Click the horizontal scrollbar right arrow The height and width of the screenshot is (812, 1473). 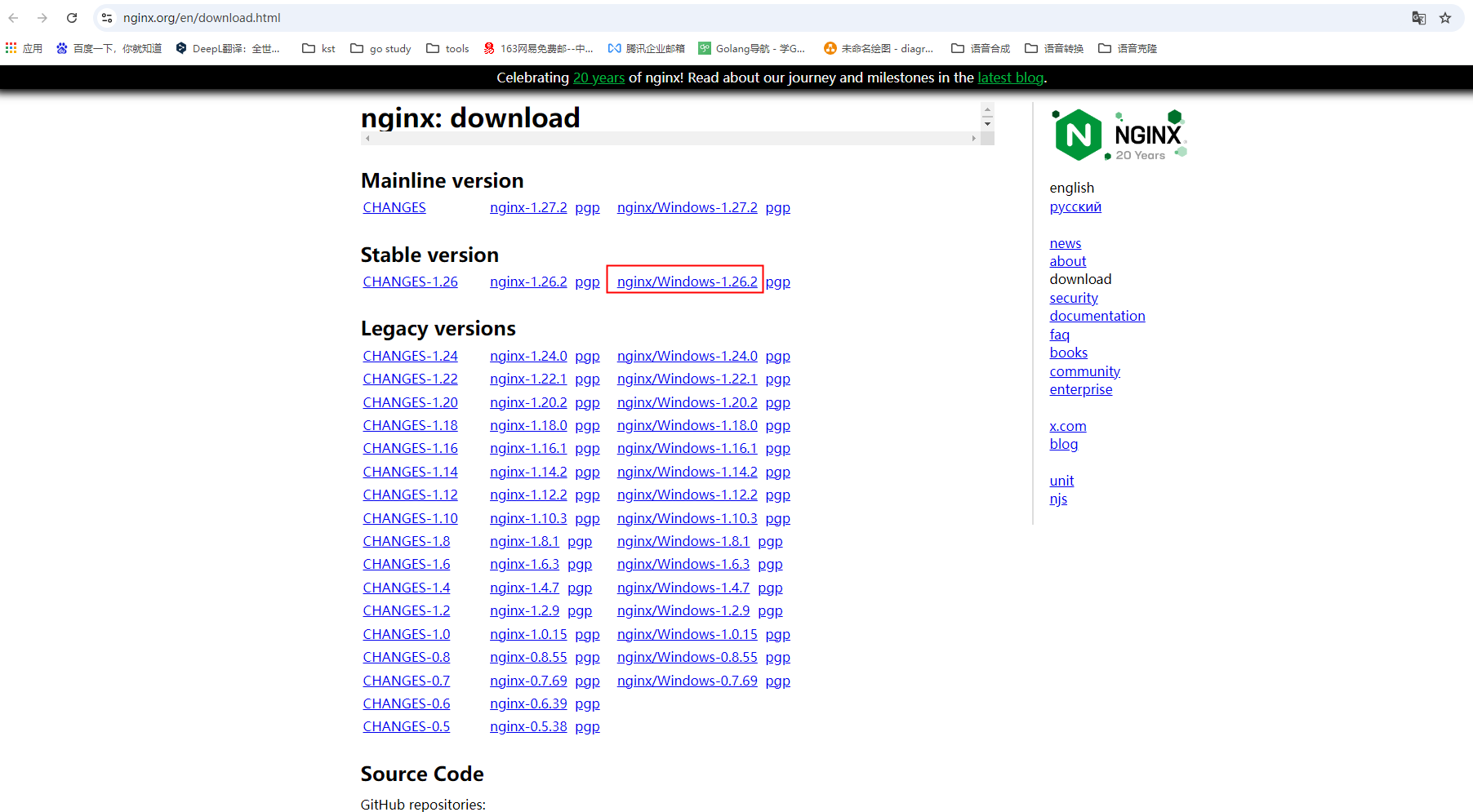tap(973, 139)
